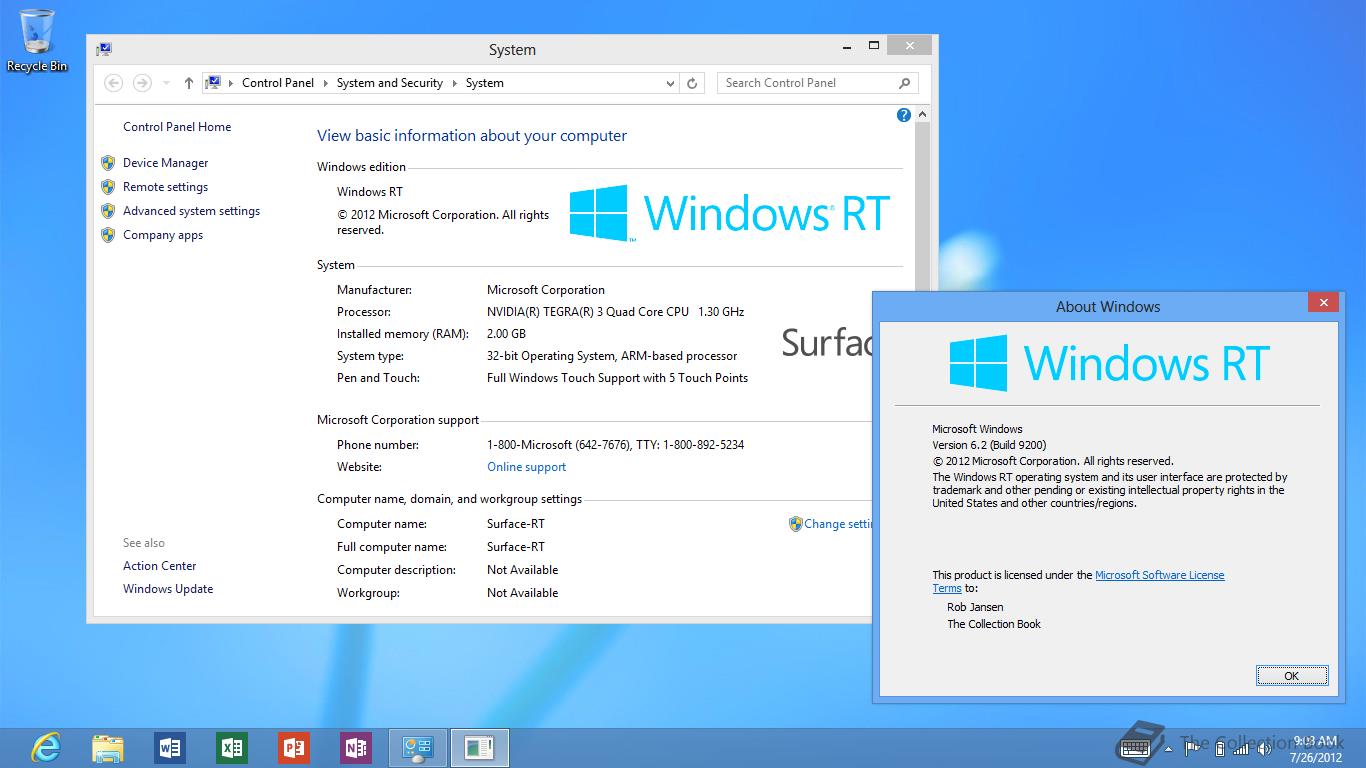Click OK in About Windows dialog
The image size is (1366, 768).
pyautogui.click(x=1292, y=676)
